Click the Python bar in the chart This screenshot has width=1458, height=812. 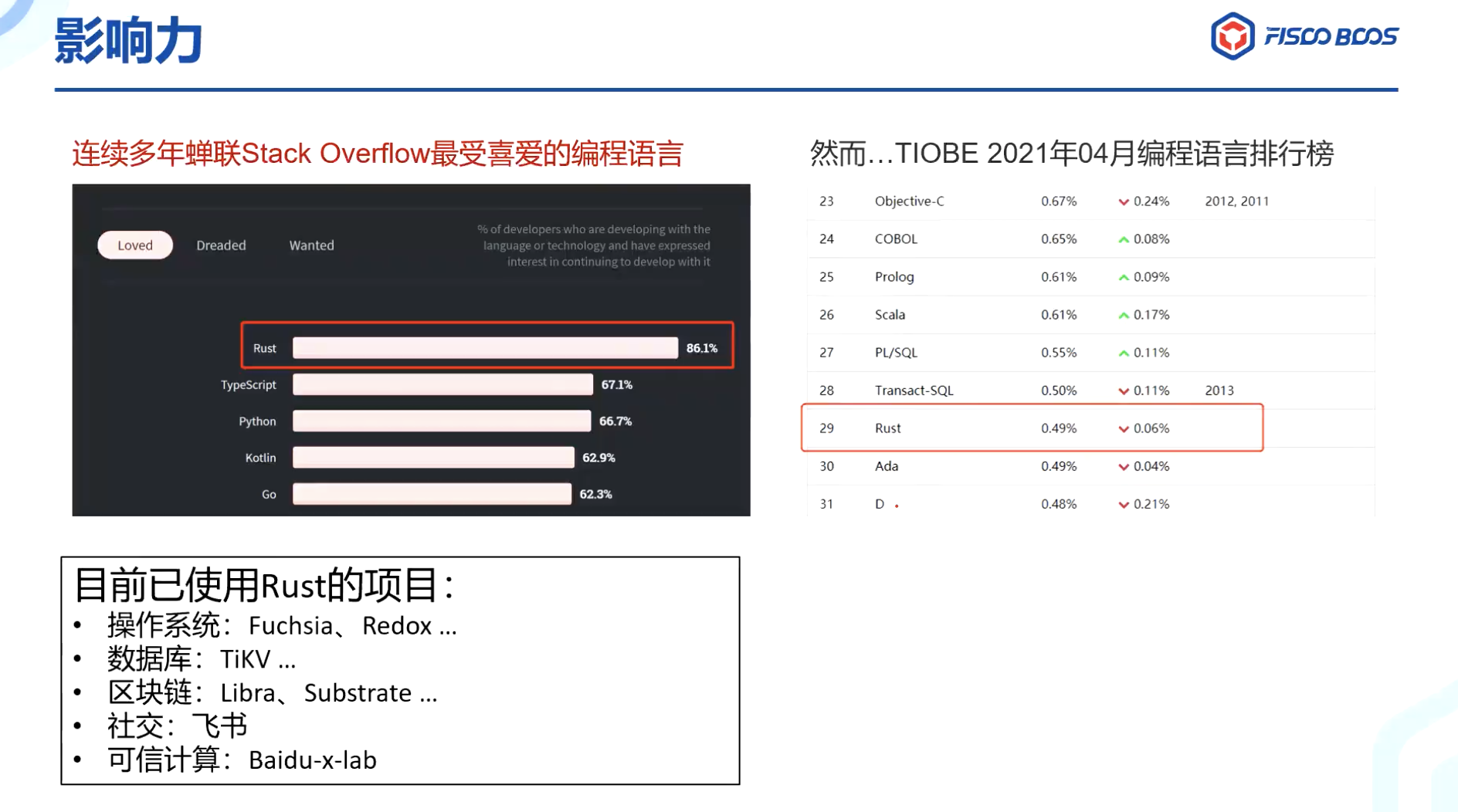(x=441, y=421)
